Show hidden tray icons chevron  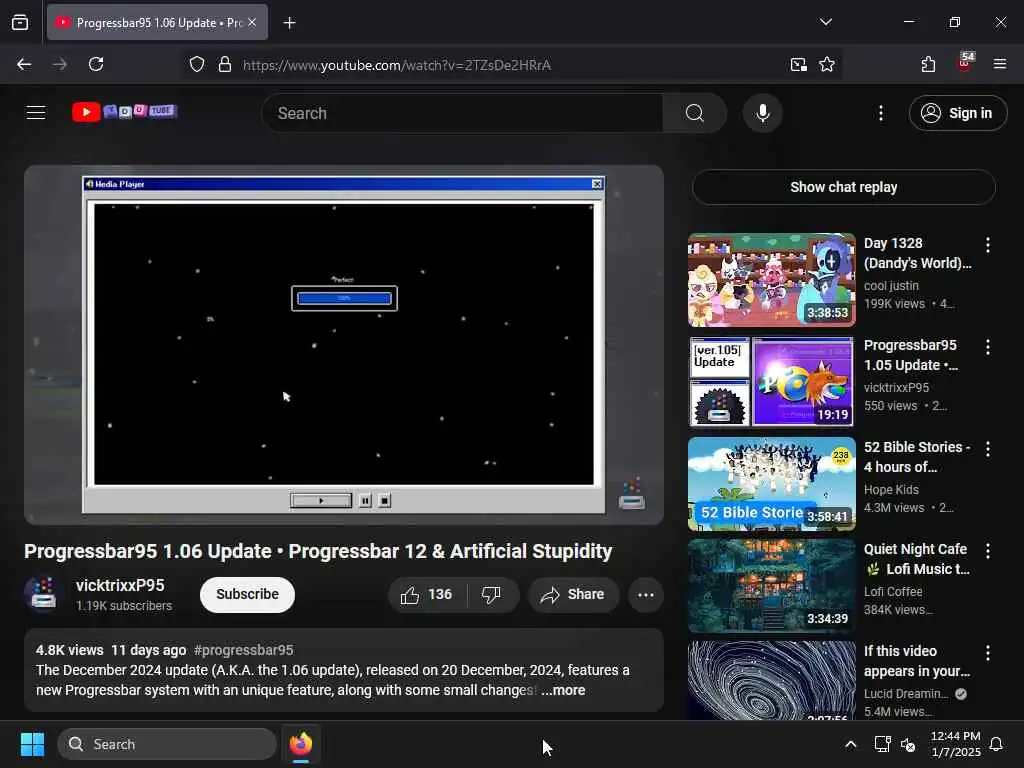tap(850, 744)
